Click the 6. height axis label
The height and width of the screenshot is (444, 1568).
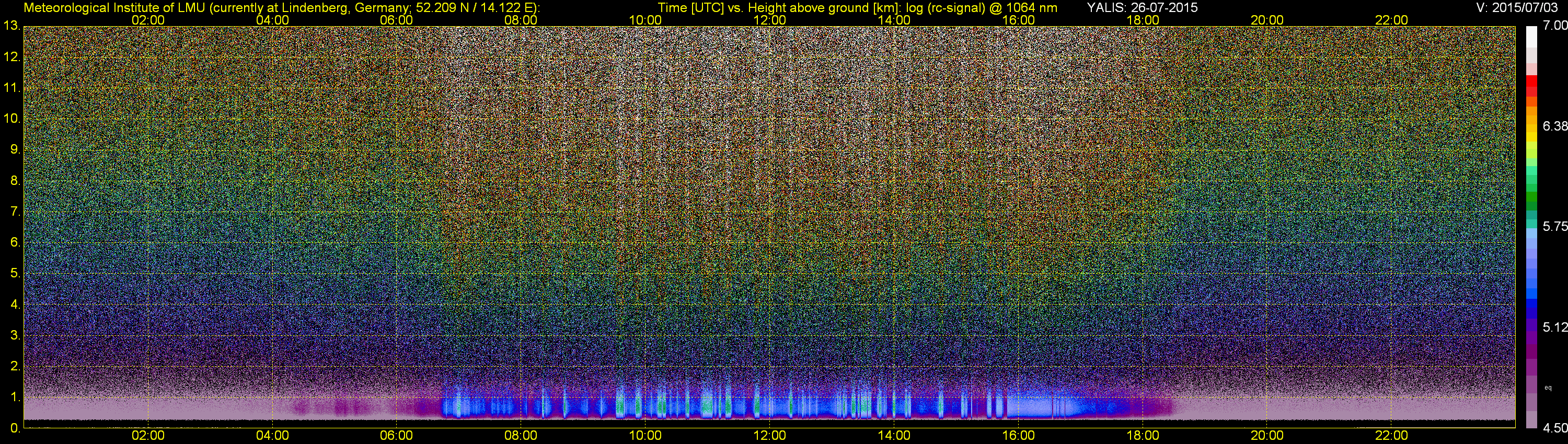coord(15,243)
